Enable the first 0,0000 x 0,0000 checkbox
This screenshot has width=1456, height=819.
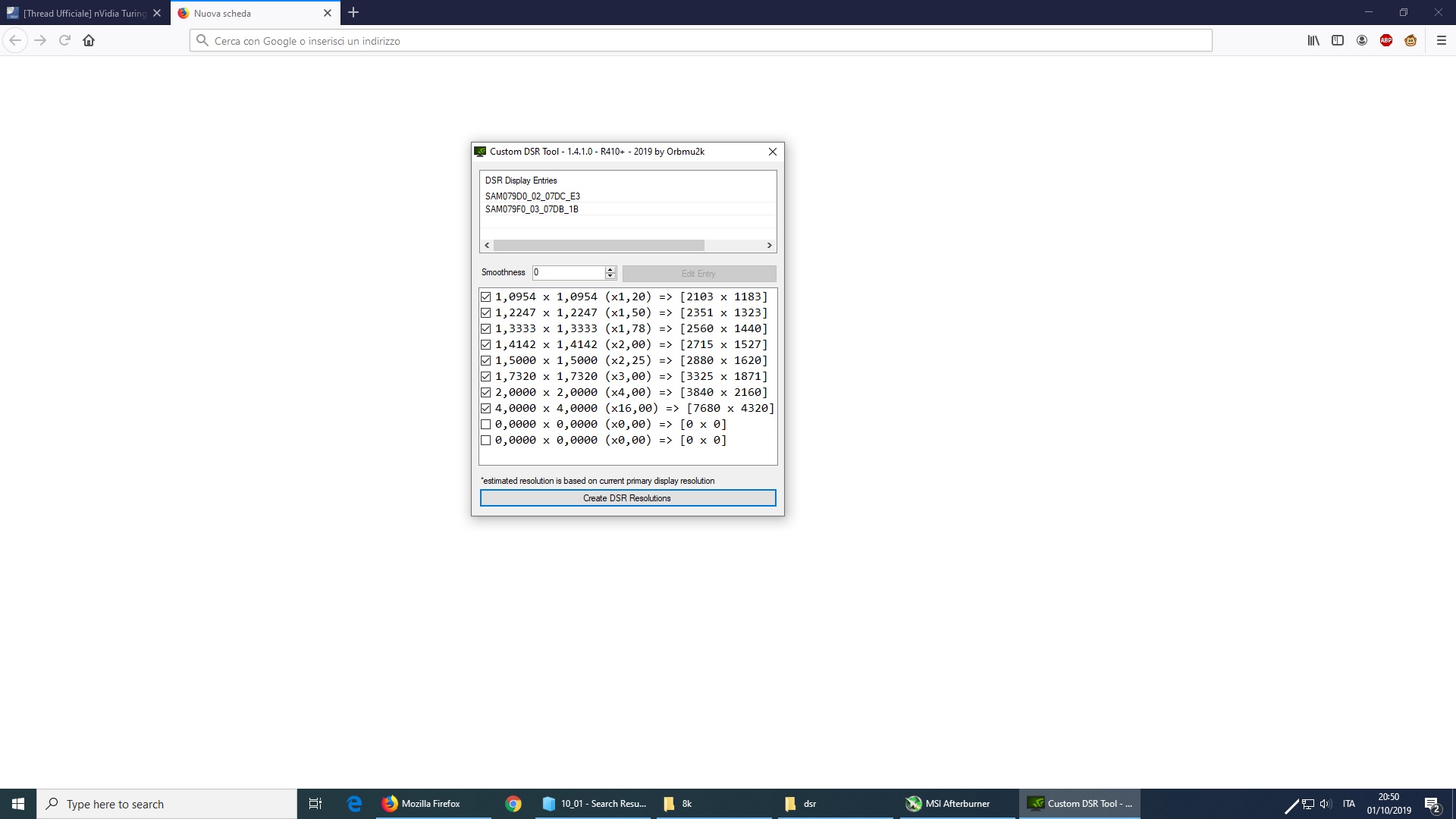(486, 424)
